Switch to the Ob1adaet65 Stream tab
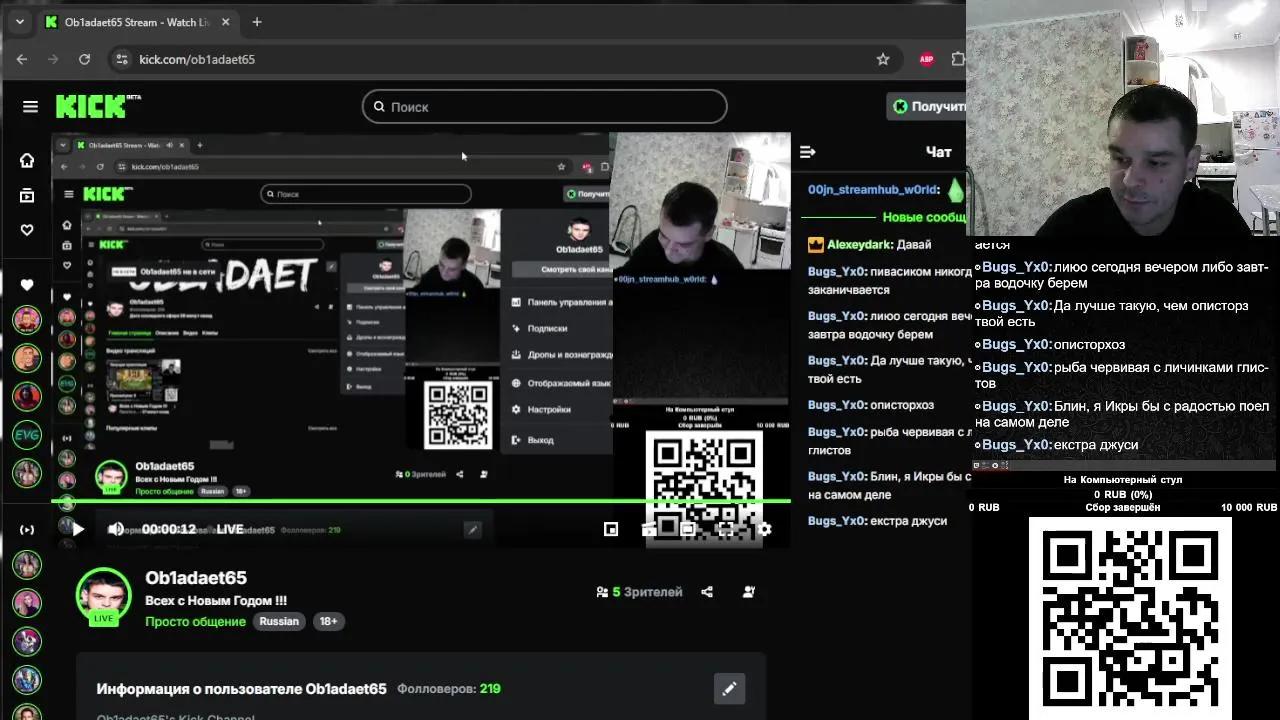This screenshot has height=720, width=1280. (137, 22)
